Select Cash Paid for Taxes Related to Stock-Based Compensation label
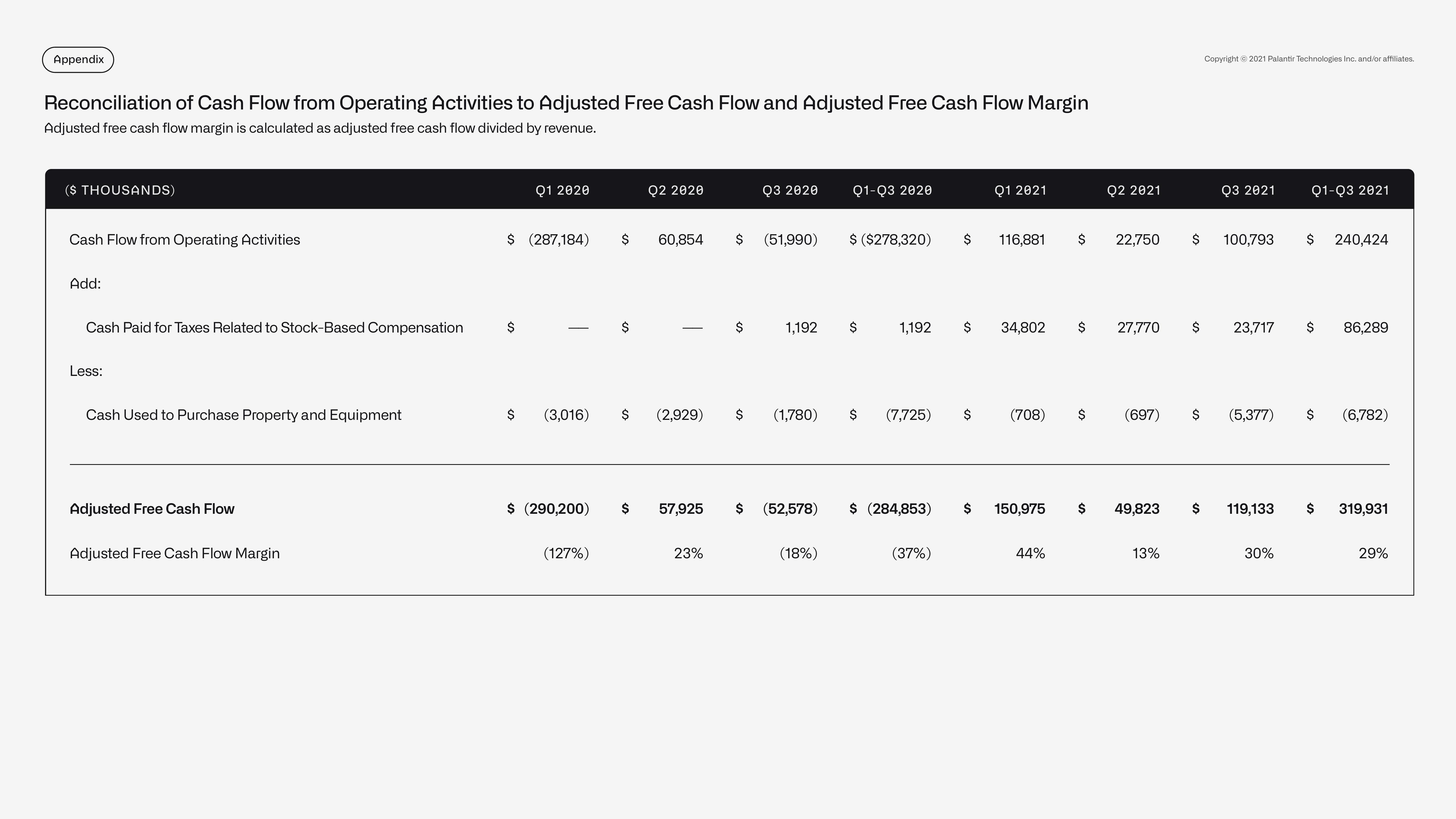This screenshot has height=819, width=1456. (275, 328)
